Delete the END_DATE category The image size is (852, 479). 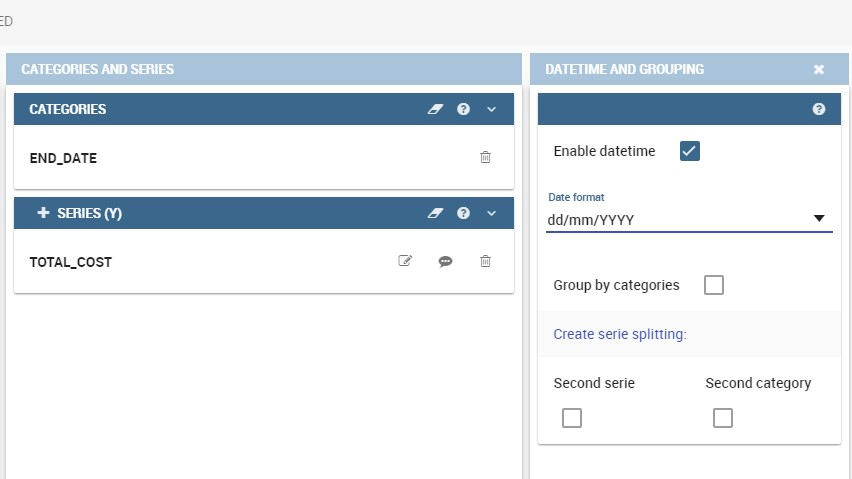point(485,157)
